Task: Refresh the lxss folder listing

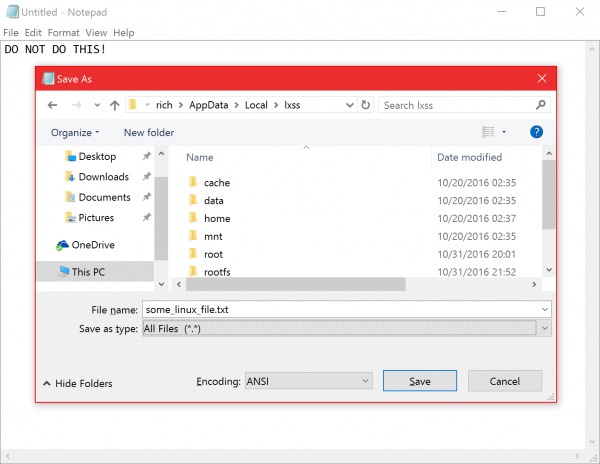Action: point(366,105)
